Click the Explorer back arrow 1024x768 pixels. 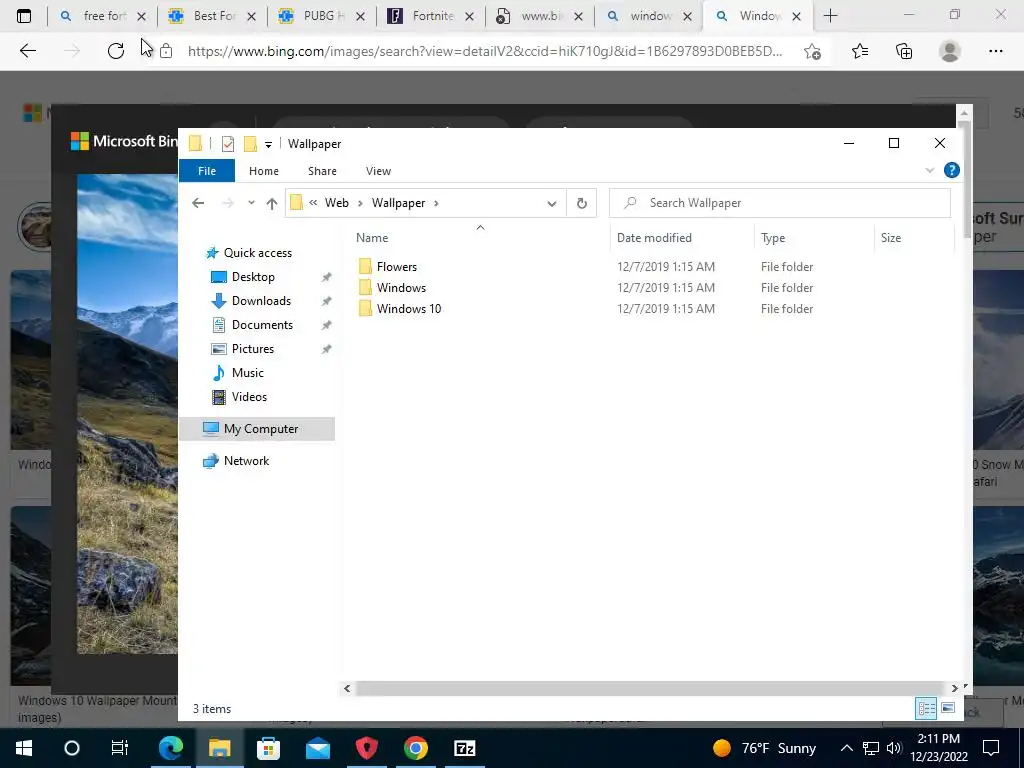click(198, 203)
